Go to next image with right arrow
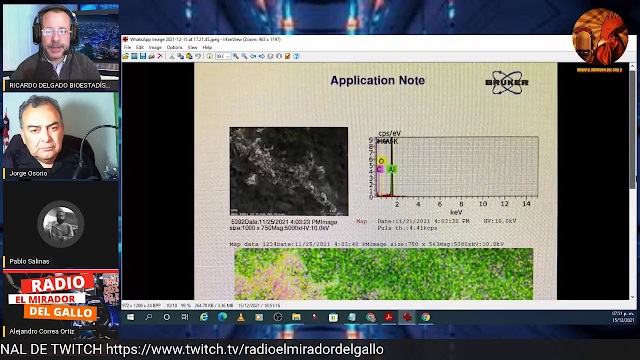Image resolution: width=640 pixels, height=360 pixels. click(262, 56)
